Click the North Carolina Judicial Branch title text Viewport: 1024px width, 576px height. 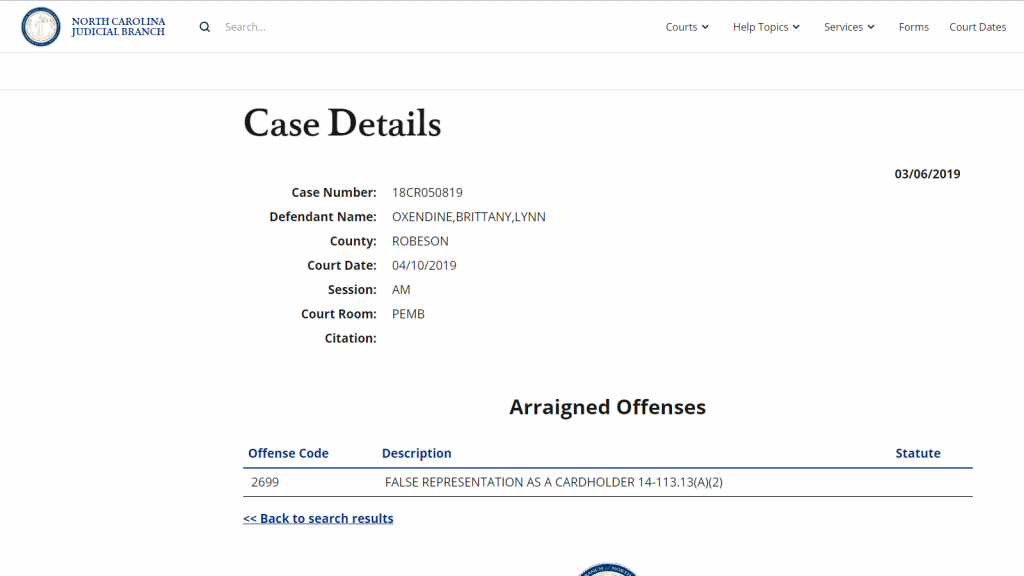coord(118,27)
